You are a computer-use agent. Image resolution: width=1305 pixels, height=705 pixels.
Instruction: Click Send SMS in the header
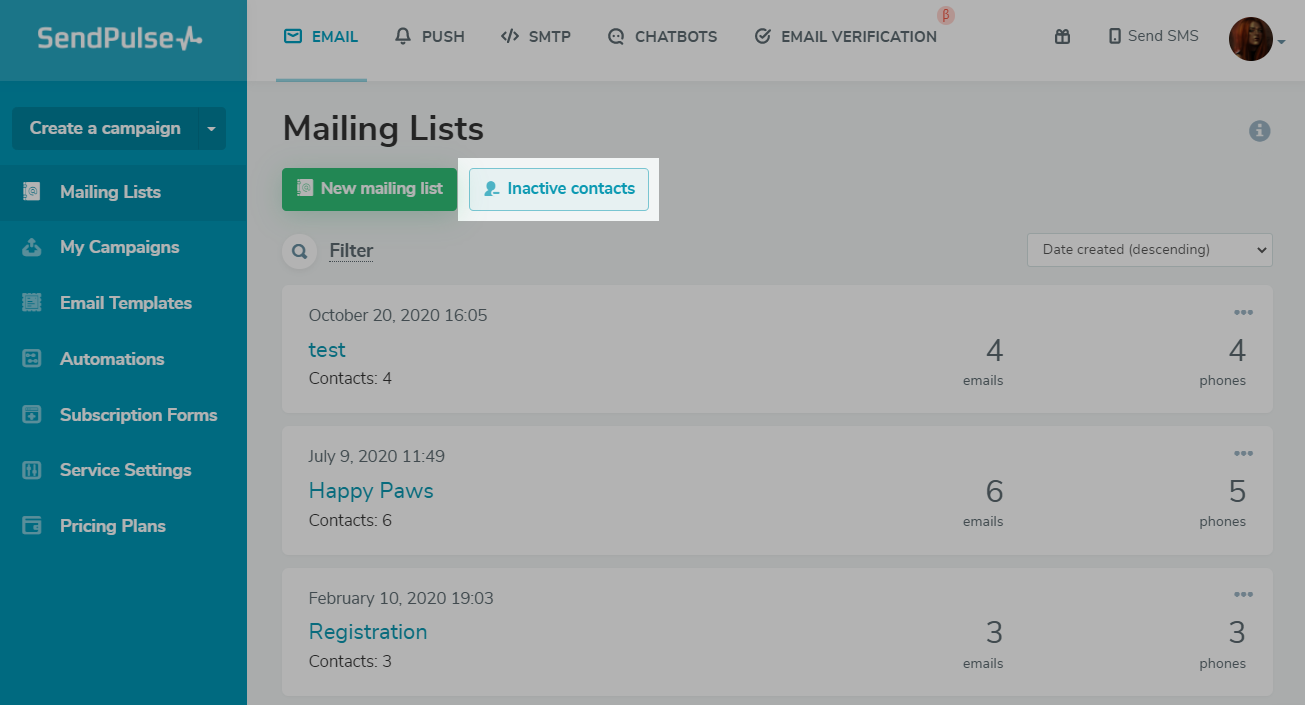tap(1153, 37)
